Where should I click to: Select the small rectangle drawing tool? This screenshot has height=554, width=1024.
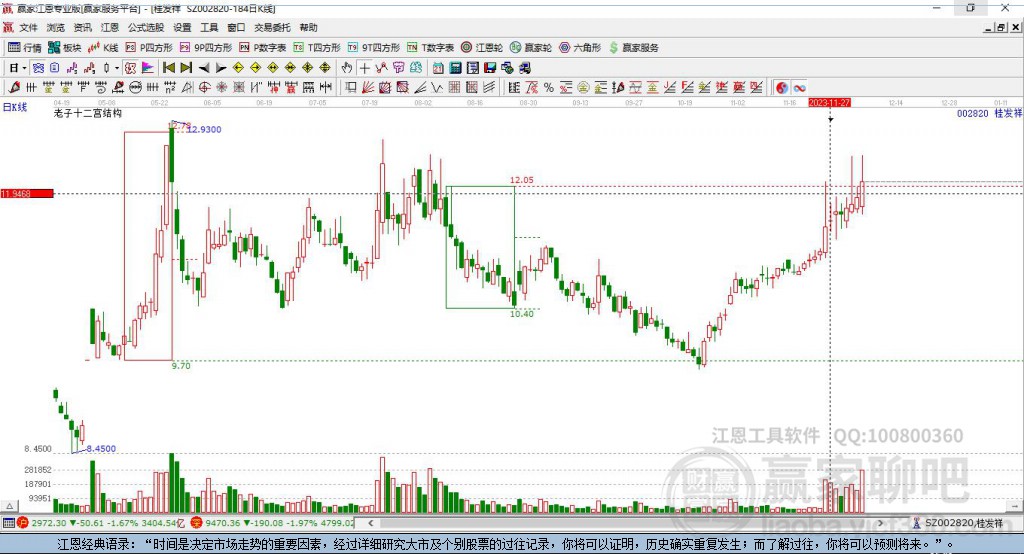coord(350,88)
